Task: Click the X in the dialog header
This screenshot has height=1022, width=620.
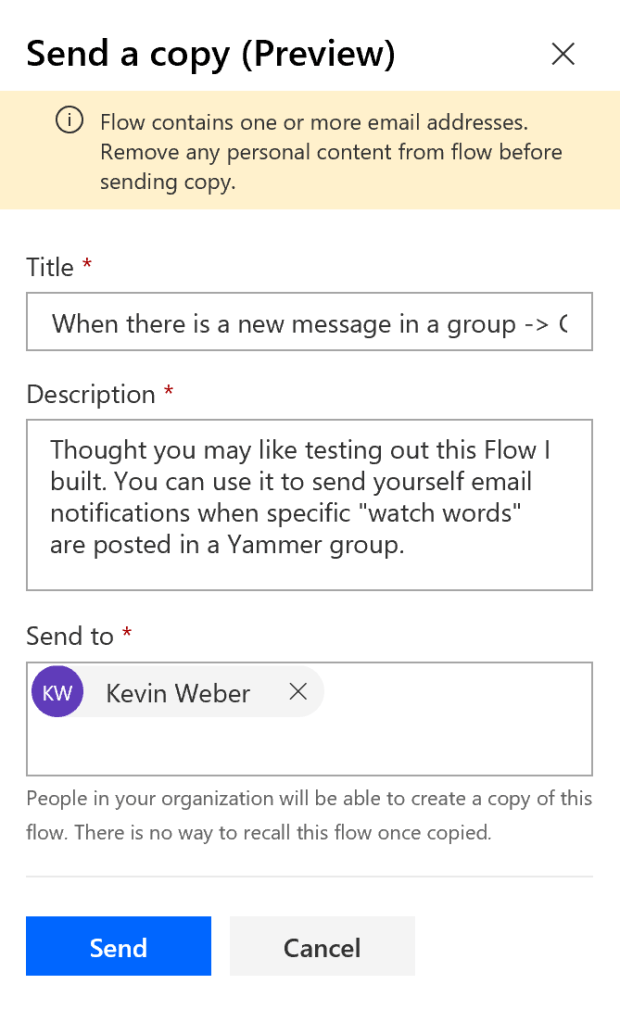Action: [563, 54]
